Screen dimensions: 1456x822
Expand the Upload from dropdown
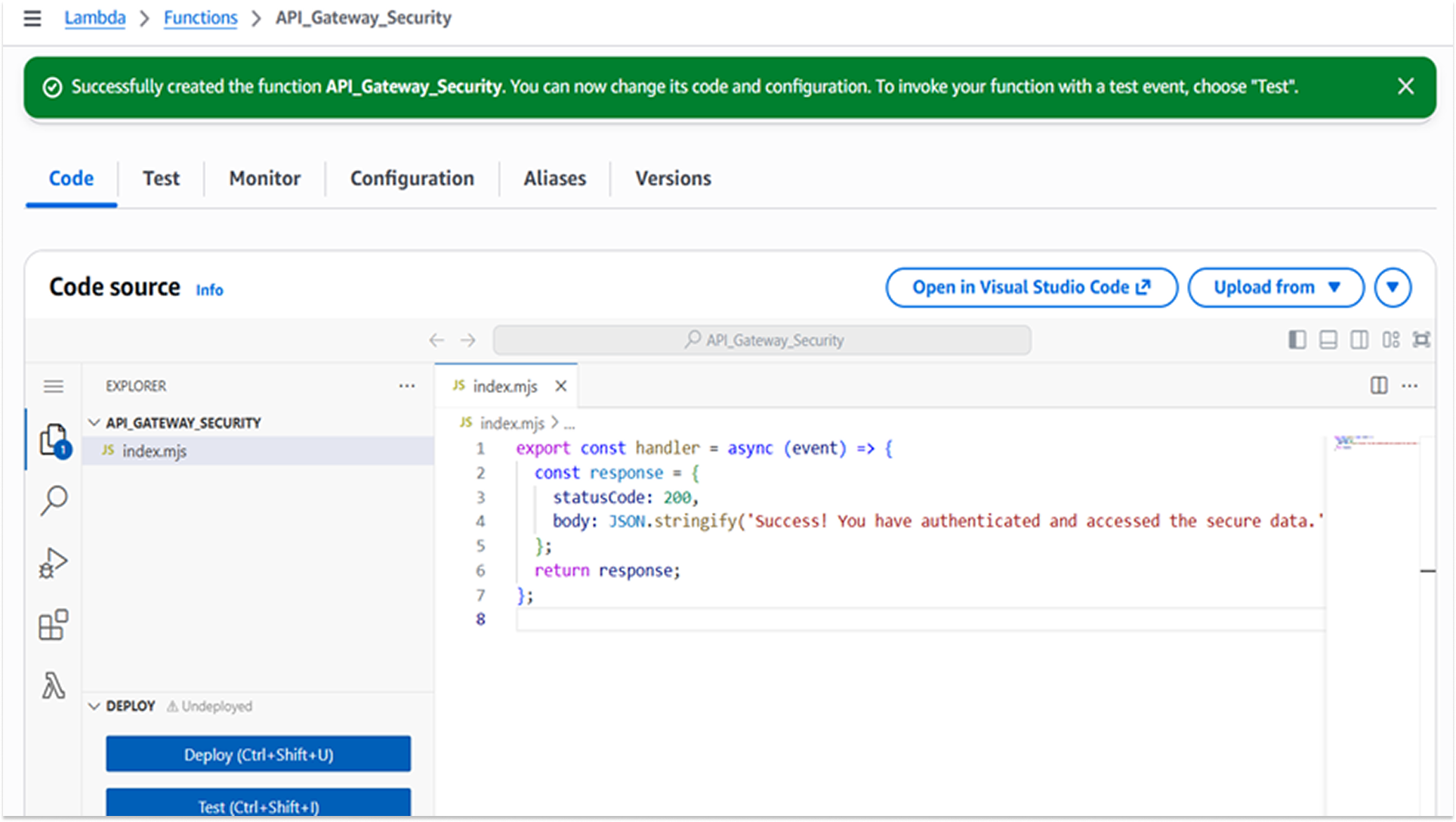tap(1276, 287)
